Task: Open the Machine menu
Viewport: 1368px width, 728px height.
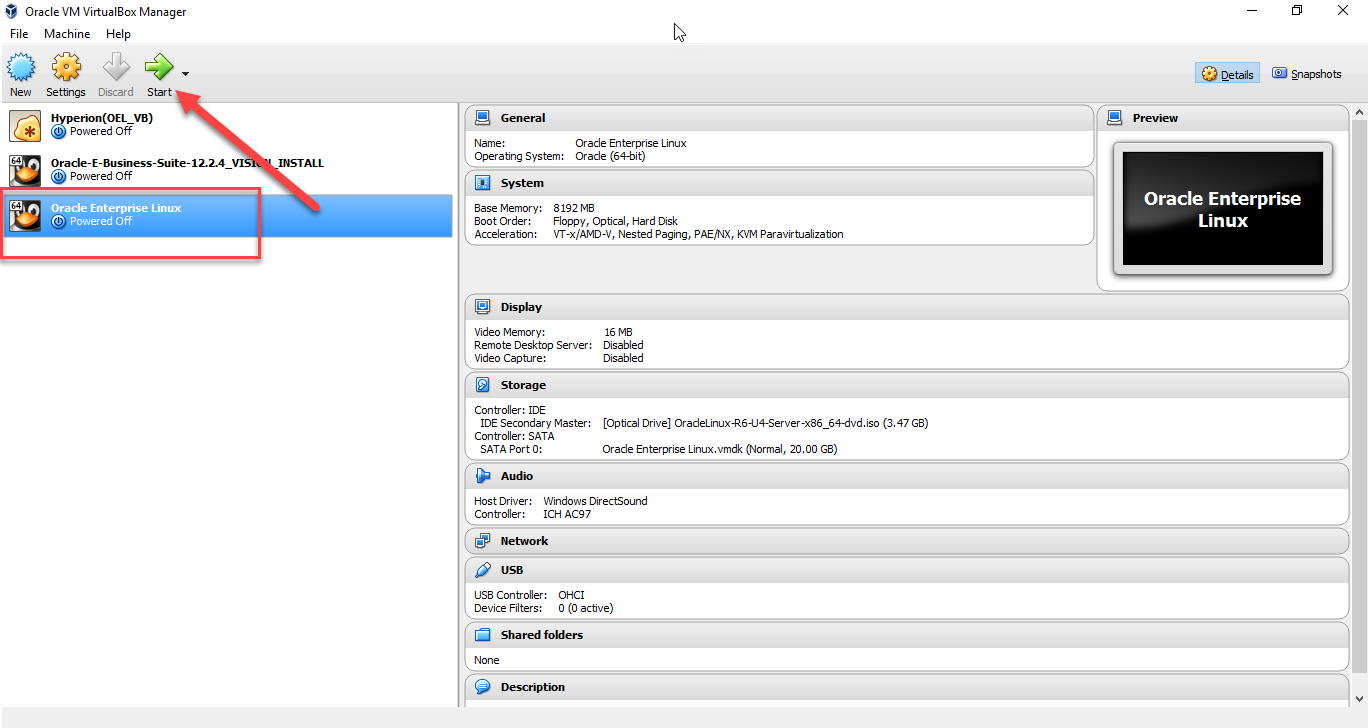Action: tap(67, 34)
